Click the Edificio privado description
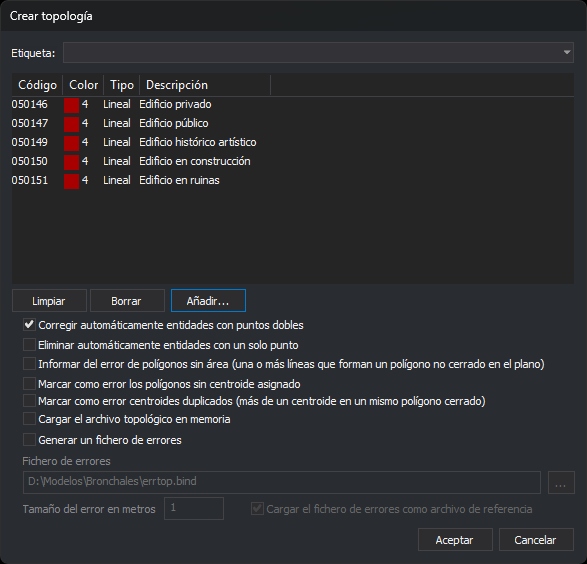587x564 pixels. [x=175, y=104]
